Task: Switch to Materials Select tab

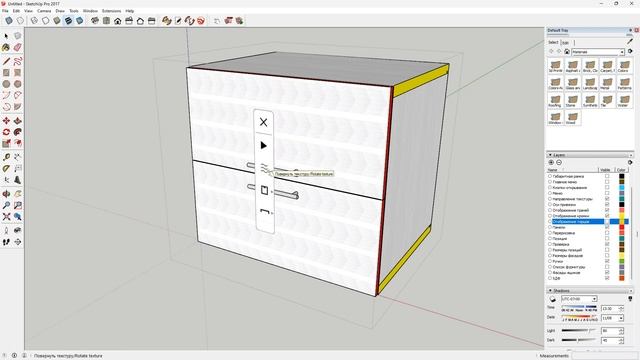Action: pyautogui.click(x=553, y=42)
